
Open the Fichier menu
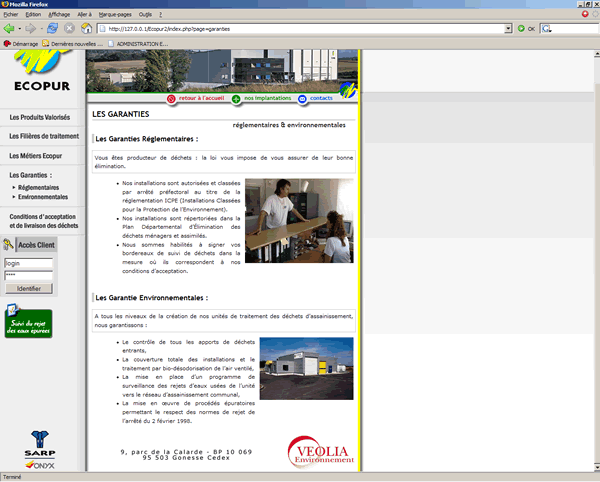pyautogui.click(x=11, y=15)
